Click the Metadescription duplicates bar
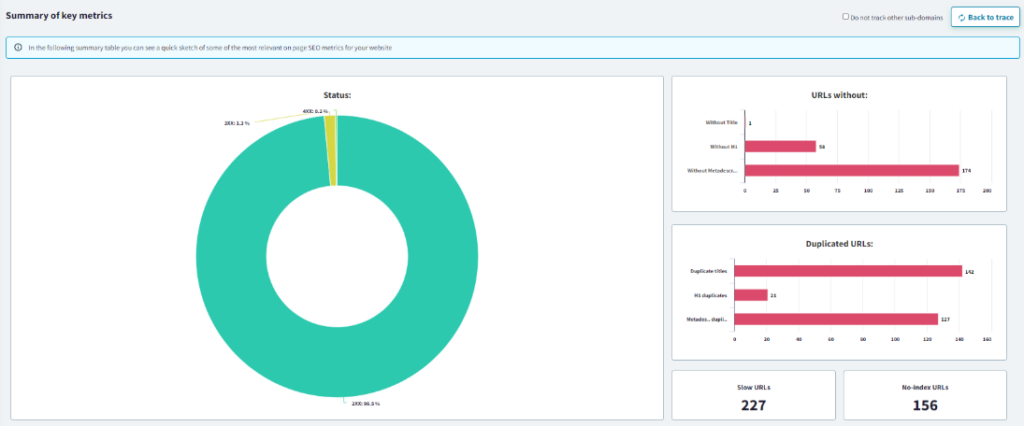 pos(836,319)
